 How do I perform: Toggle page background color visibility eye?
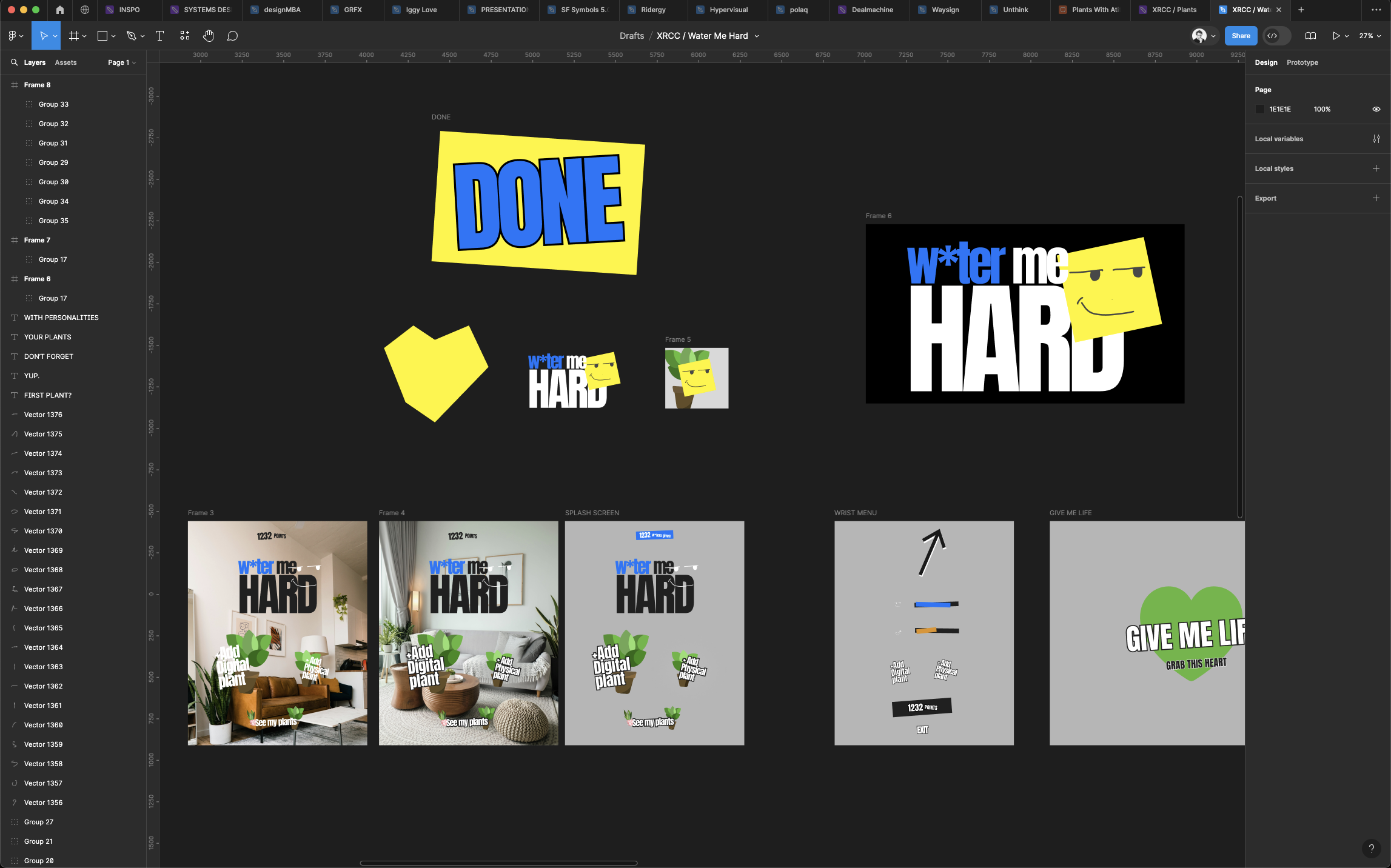pyautogui.click(x=1376, y=109)
